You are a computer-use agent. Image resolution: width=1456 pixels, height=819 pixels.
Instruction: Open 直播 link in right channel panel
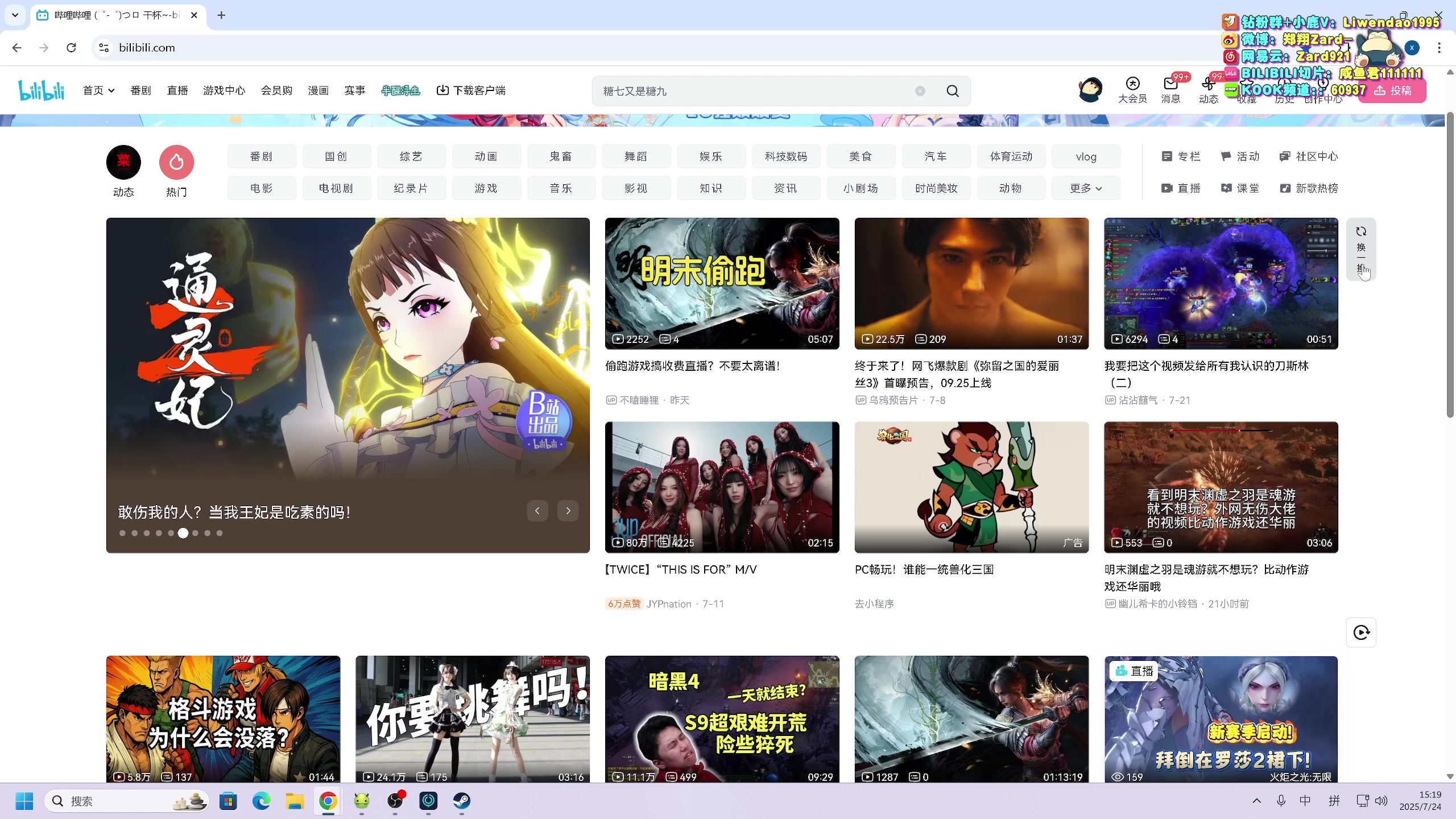click(1181, 188)
